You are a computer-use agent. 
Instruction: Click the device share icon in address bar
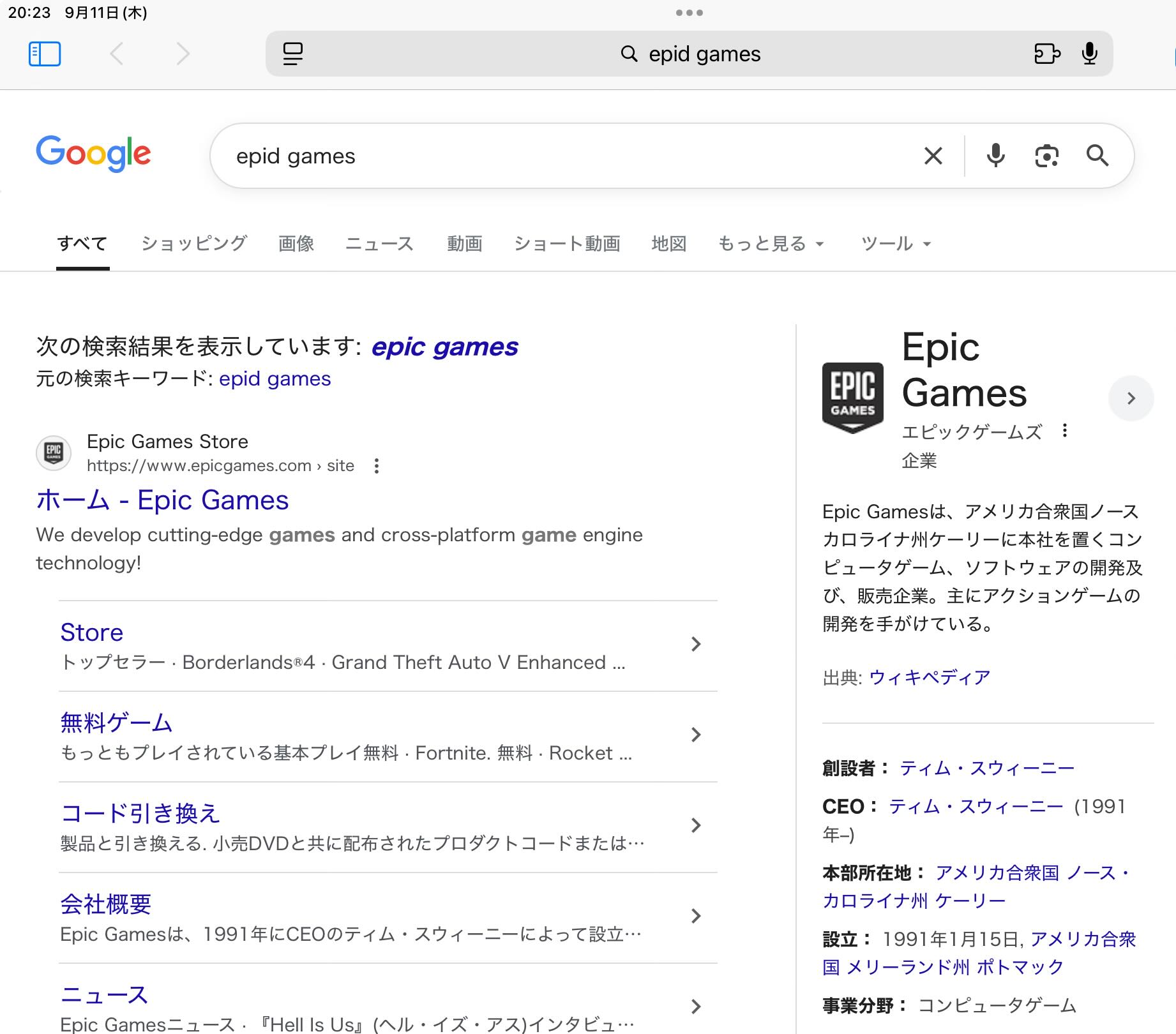[1046, 54]
